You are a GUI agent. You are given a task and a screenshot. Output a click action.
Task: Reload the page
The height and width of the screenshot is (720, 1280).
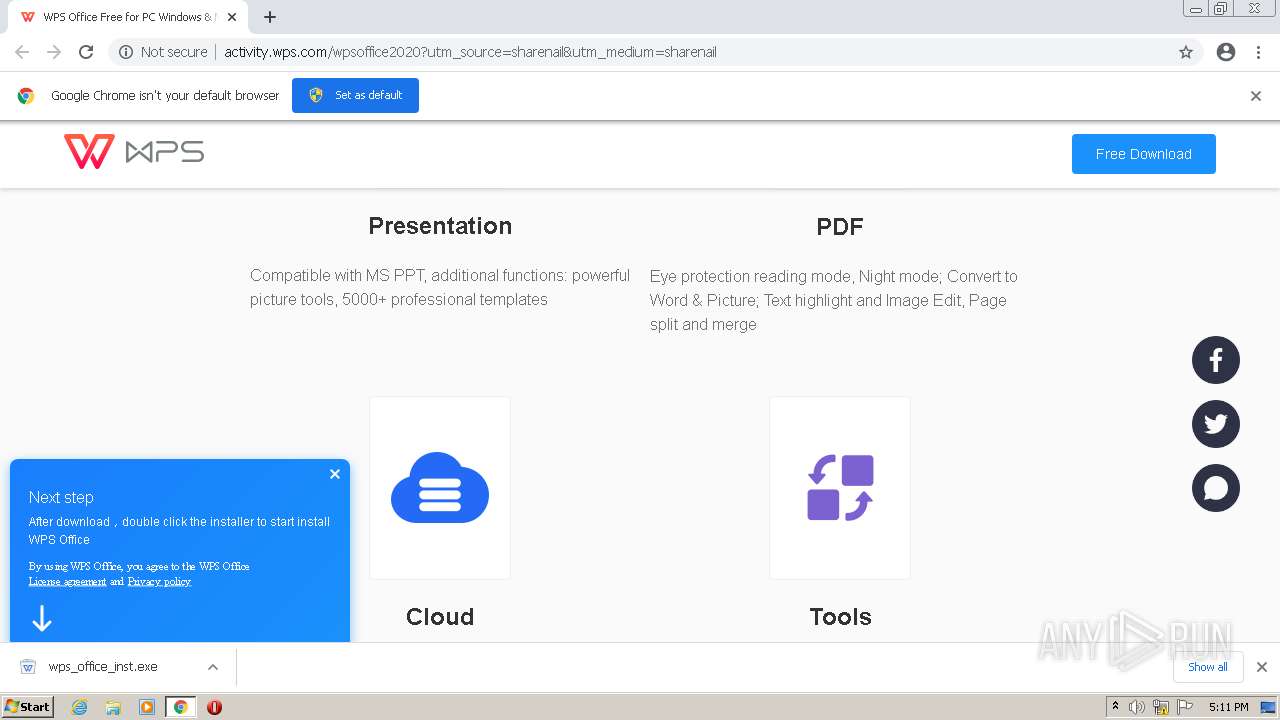(86, 52)
